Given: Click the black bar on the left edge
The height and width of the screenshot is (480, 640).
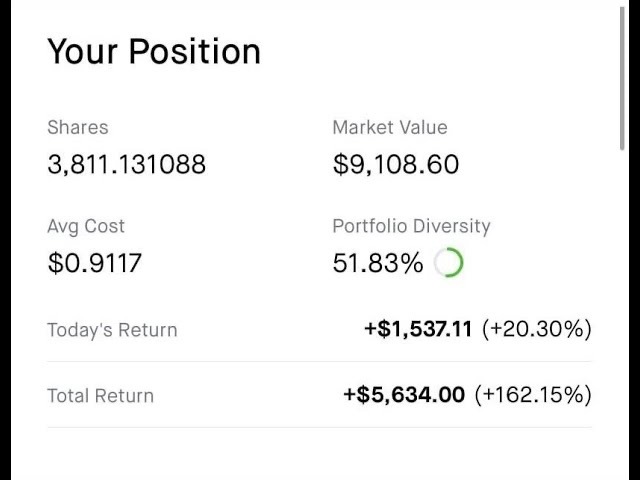Looking at the screenshot, I should (6, 240).
